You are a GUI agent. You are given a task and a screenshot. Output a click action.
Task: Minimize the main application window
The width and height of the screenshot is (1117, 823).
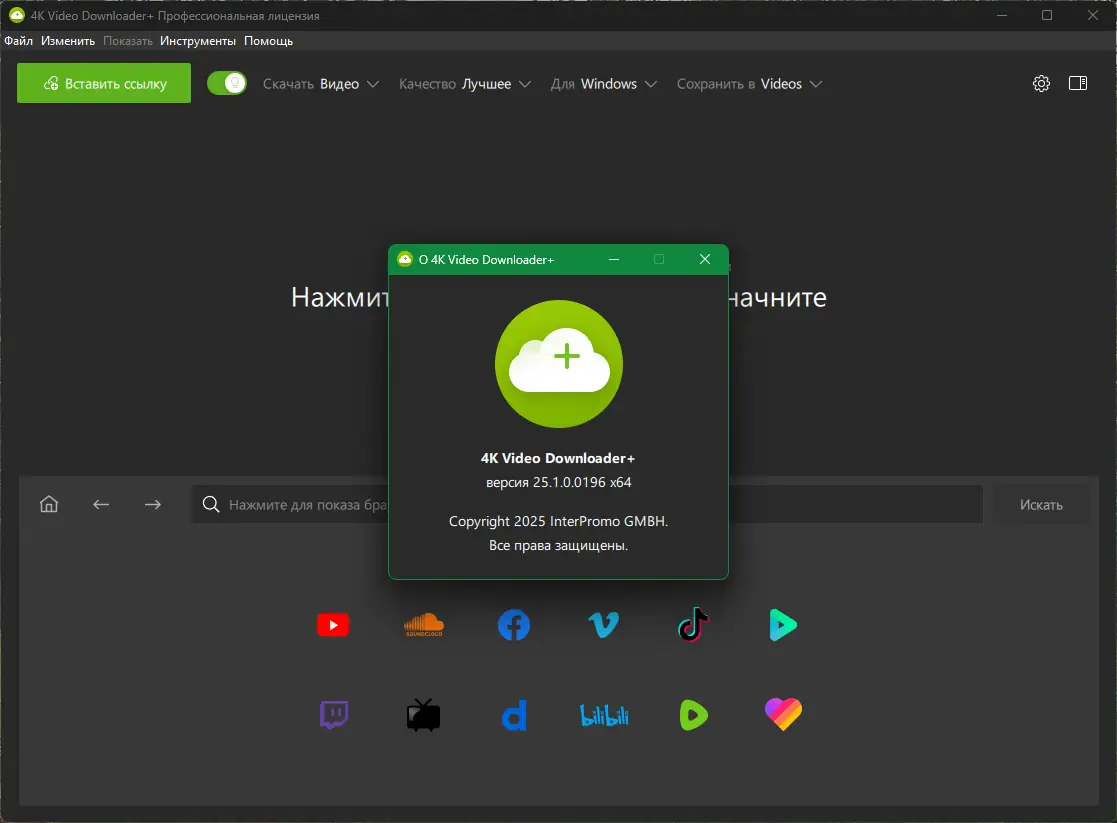(1002, 15)
